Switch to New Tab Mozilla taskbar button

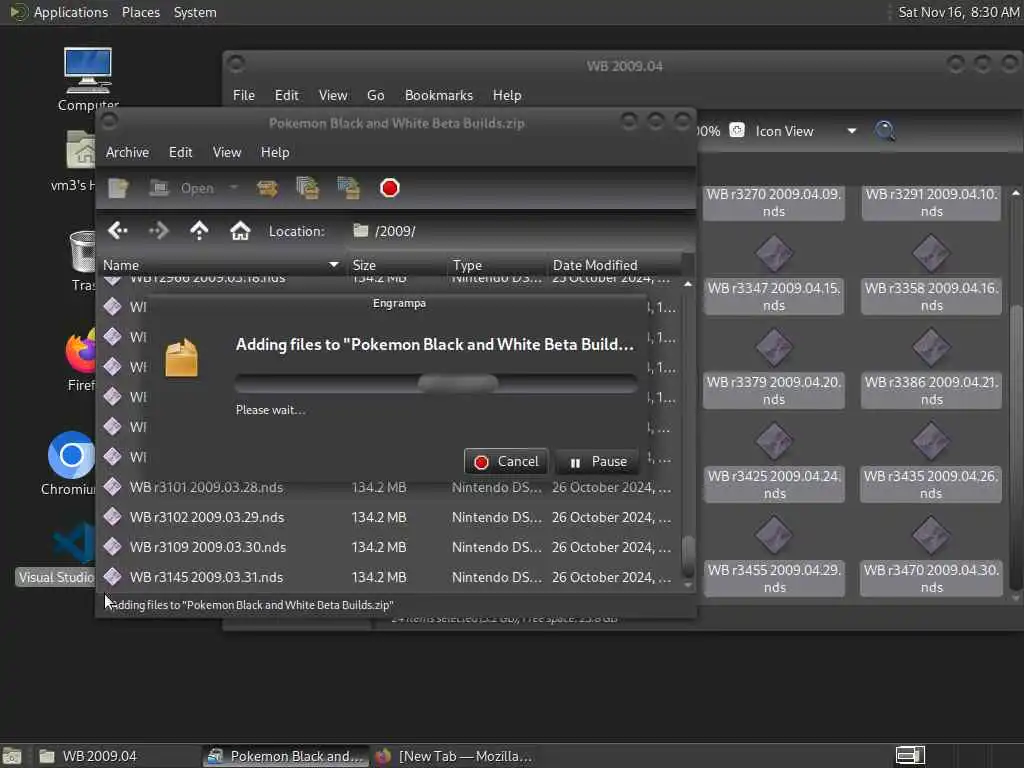coord(454,756)
